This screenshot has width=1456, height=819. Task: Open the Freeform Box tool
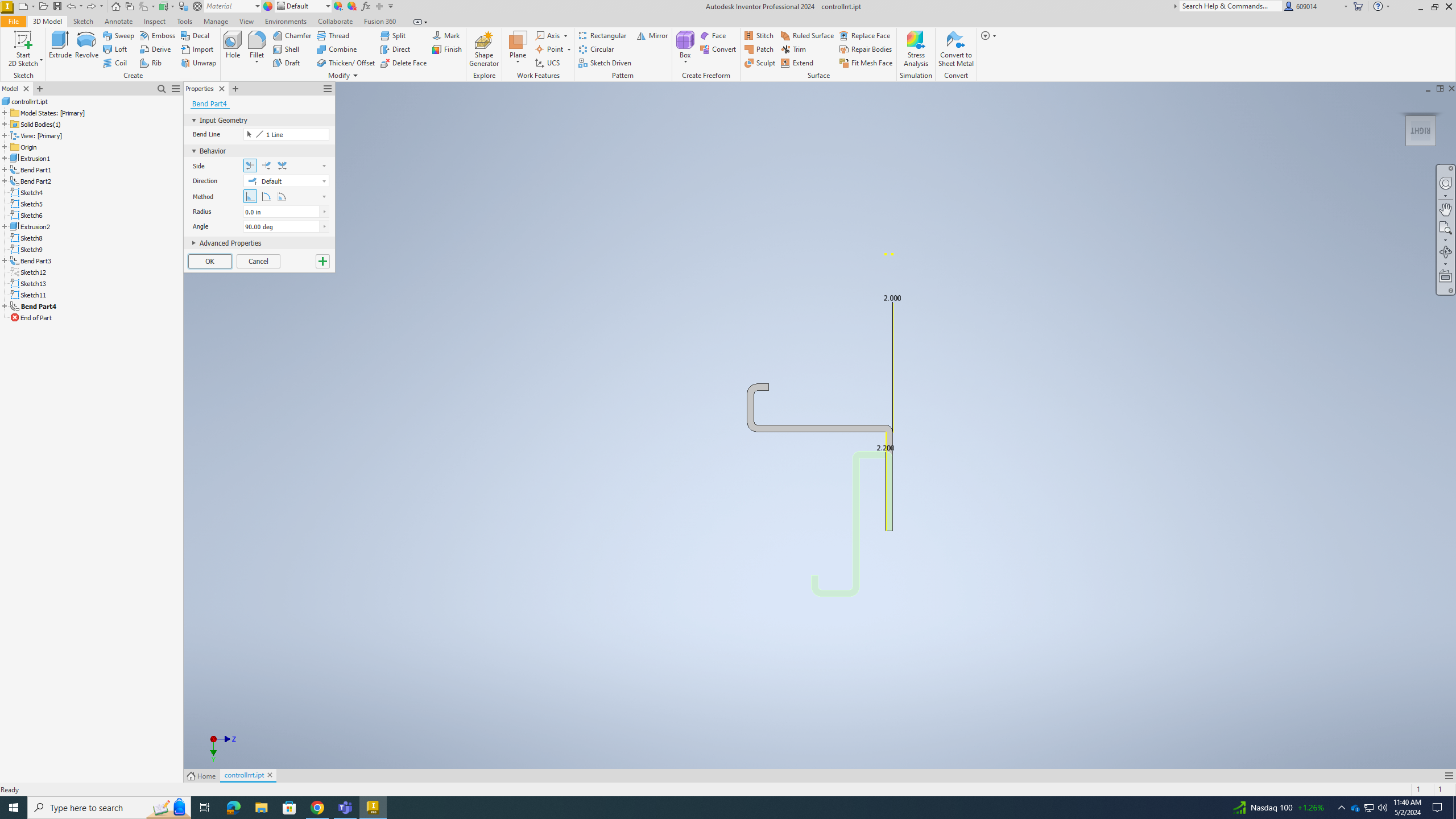pos(685,45)
